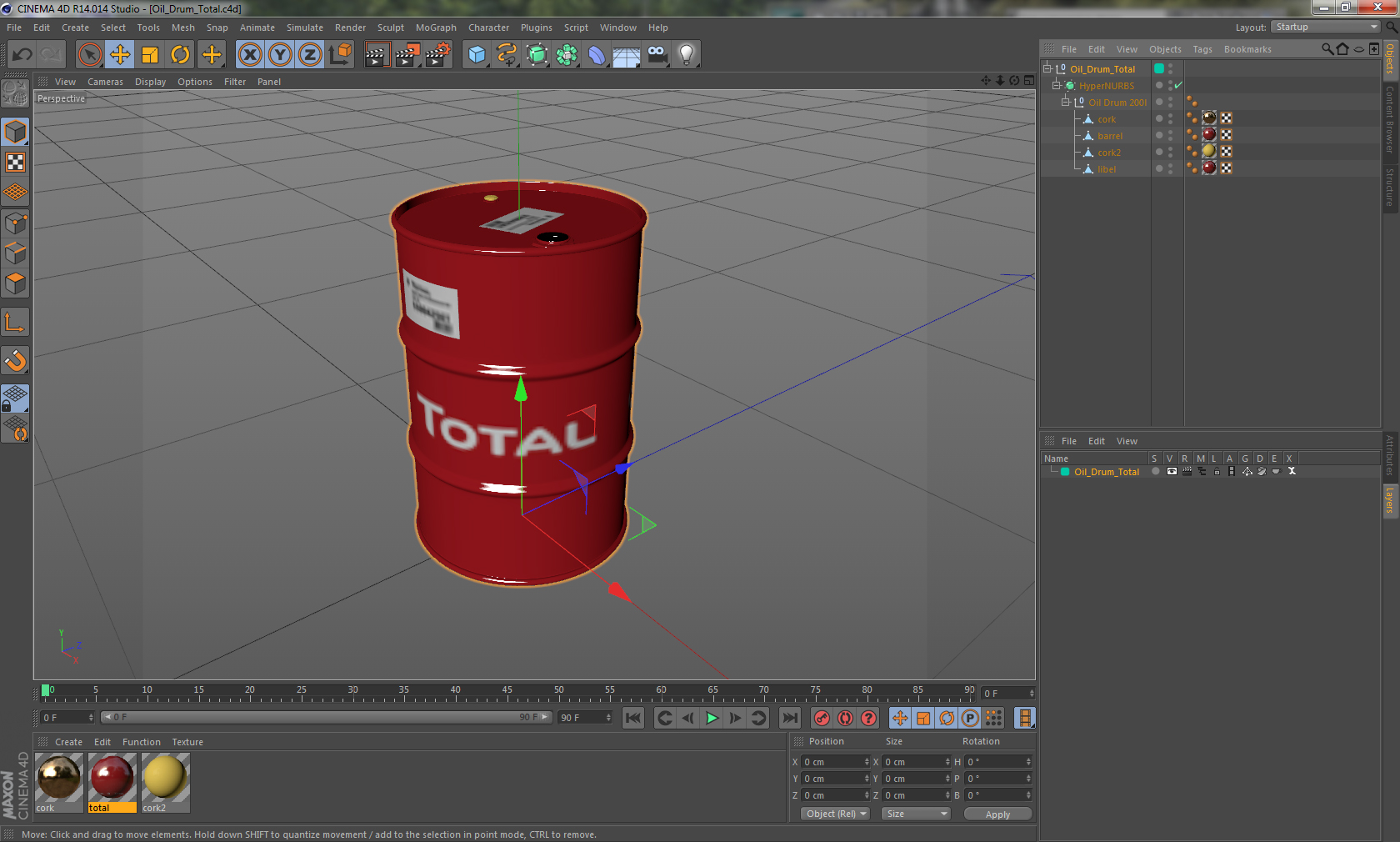This screenshot has height=842, width=1400.
Task: Toggle snapping magnet icon
Action: point(15,360)
